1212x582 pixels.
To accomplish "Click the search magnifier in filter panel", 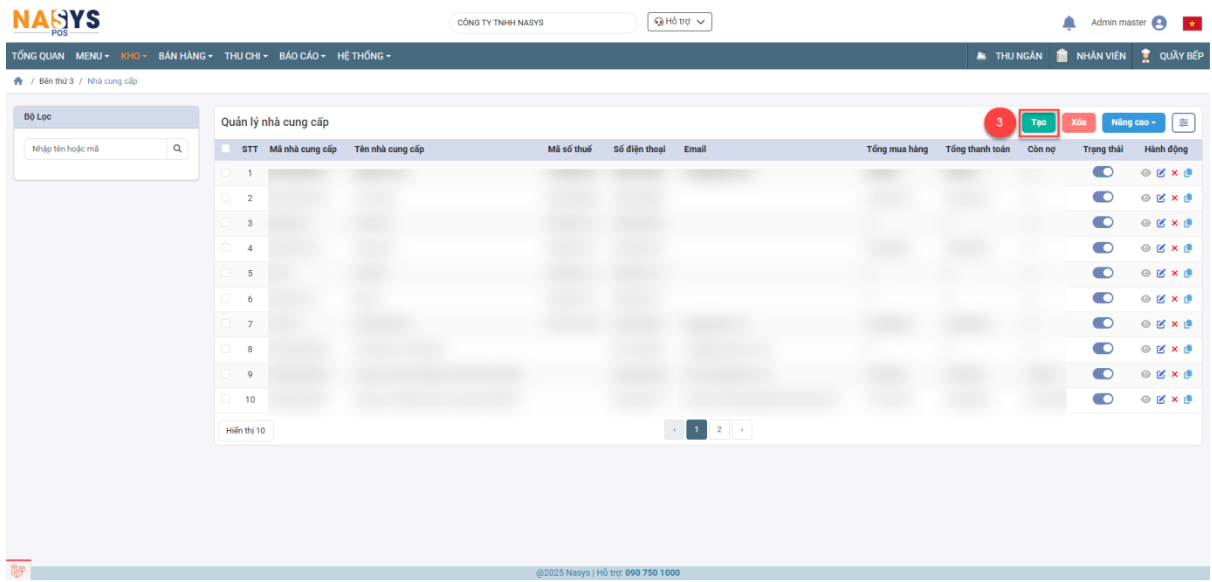I will pos(178,149).
